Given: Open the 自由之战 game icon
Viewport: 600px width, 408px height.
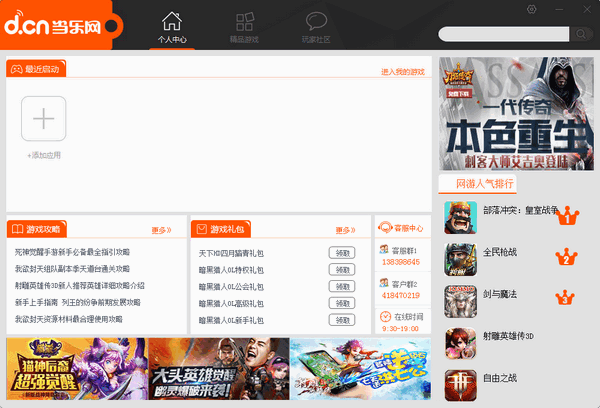Looking at the screenshot, I should 460,385.
